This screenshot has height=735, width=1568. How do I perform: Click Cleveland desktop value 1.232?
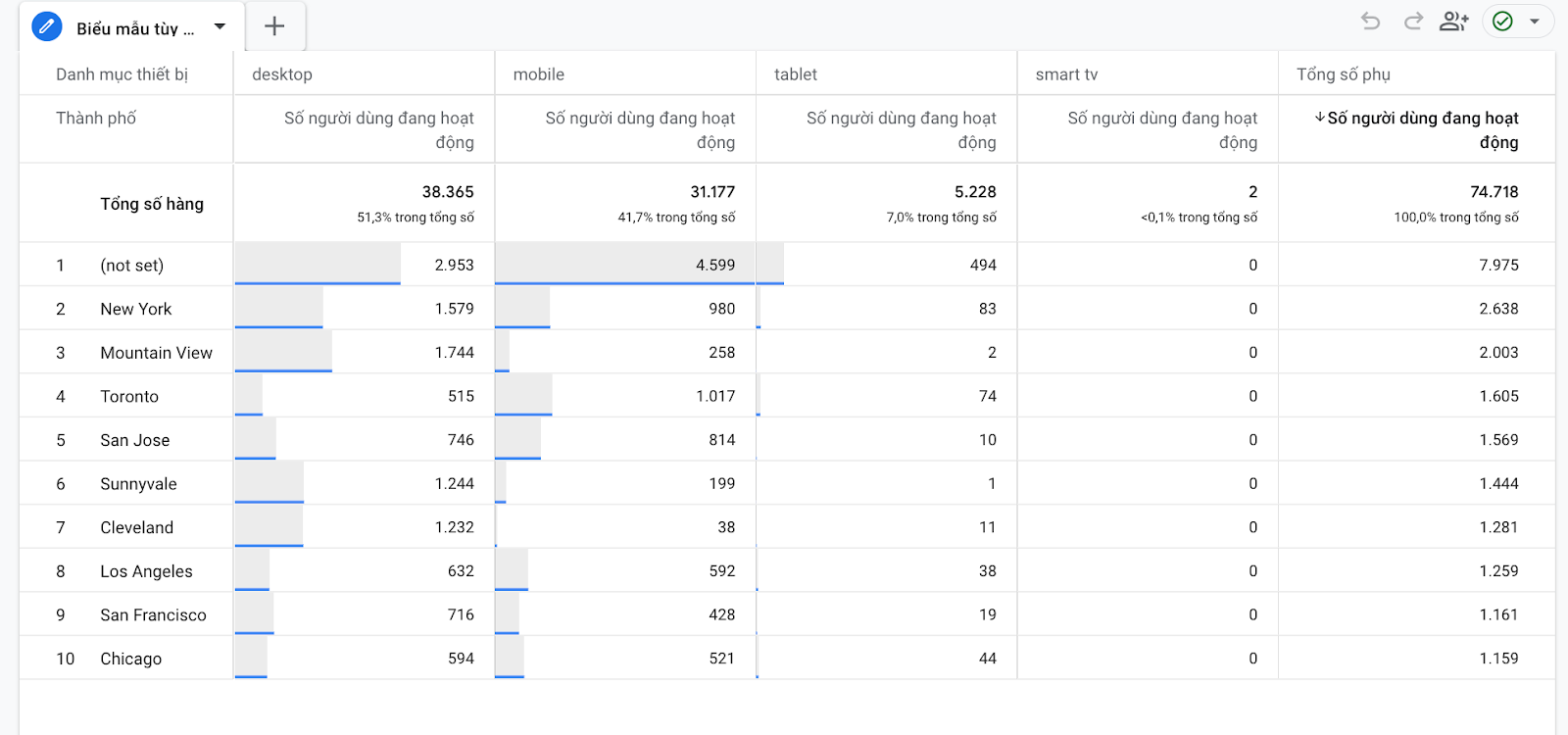[455, 527]
